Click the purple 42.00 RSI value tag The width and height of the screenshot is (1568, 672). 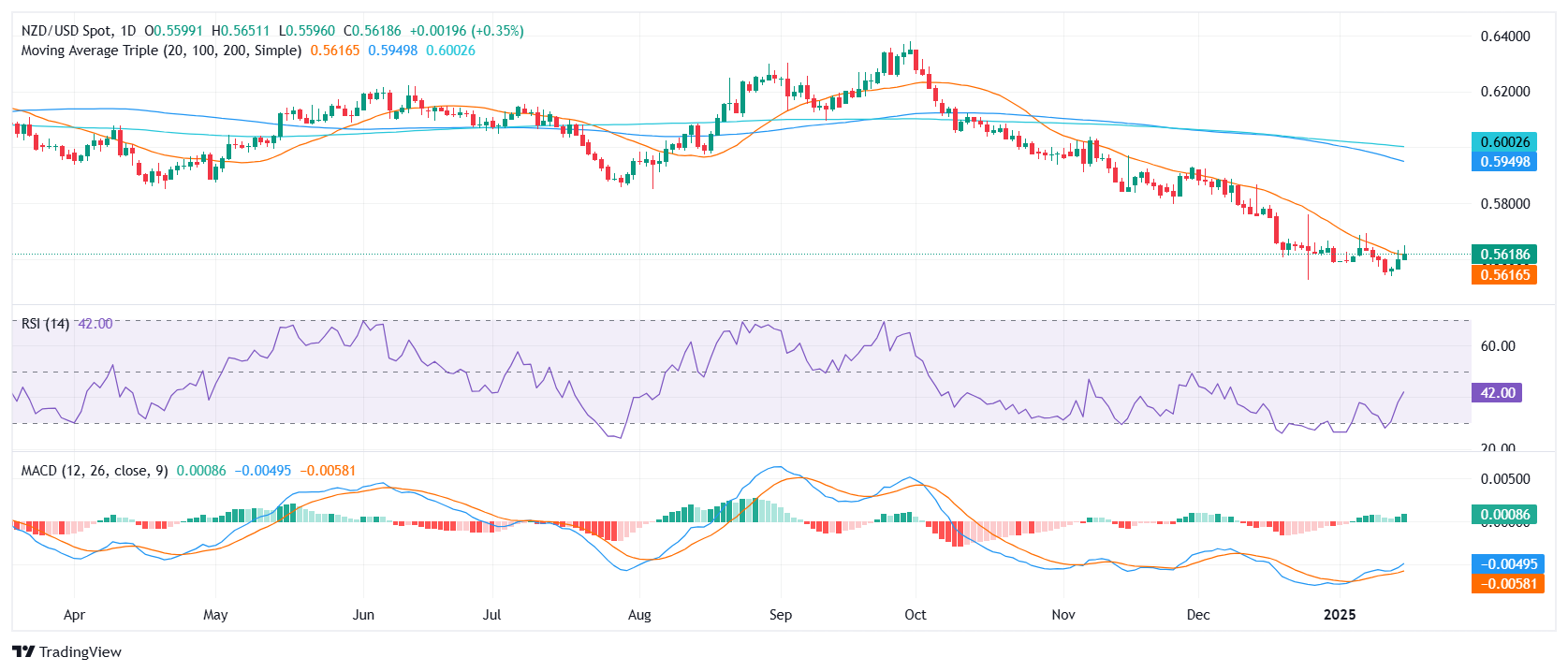click(x=1497, y=393)
